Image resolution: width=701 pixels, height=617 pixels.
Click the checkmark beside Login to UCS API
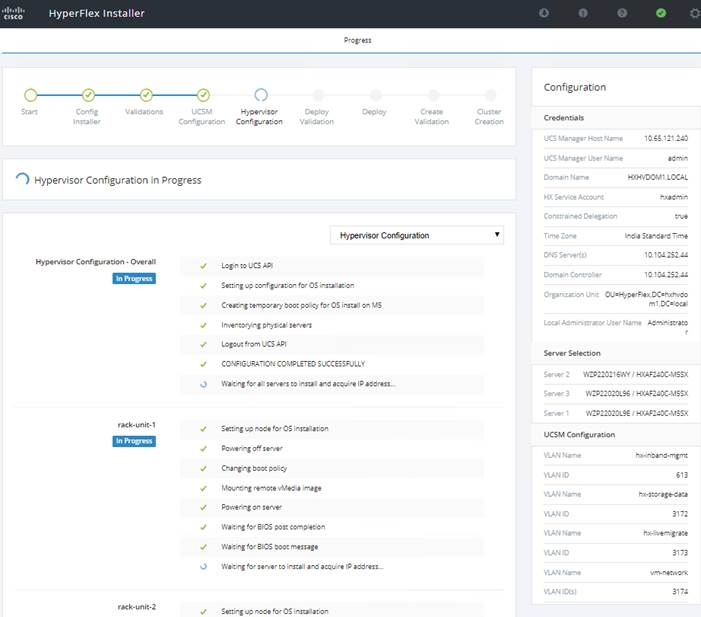pos(203,268)
